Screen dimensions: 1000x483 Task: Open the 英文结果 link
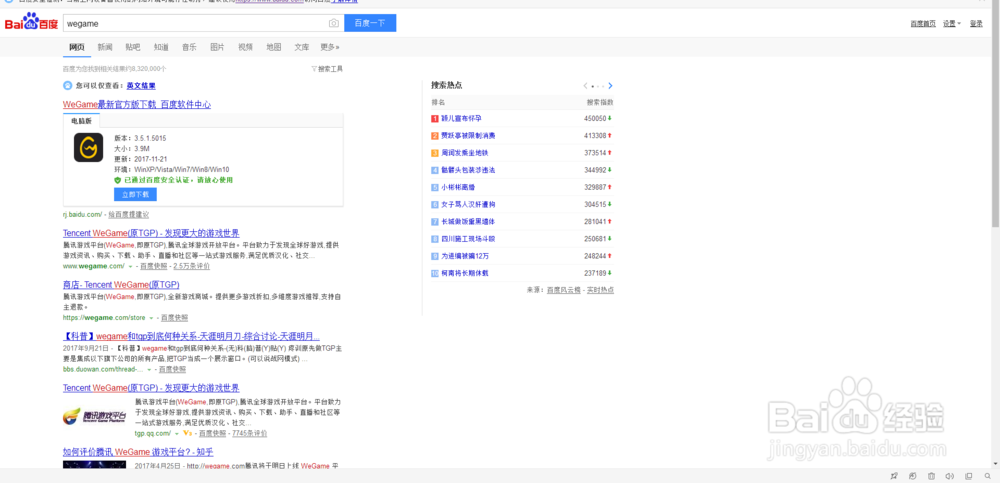tap(141, 85)
